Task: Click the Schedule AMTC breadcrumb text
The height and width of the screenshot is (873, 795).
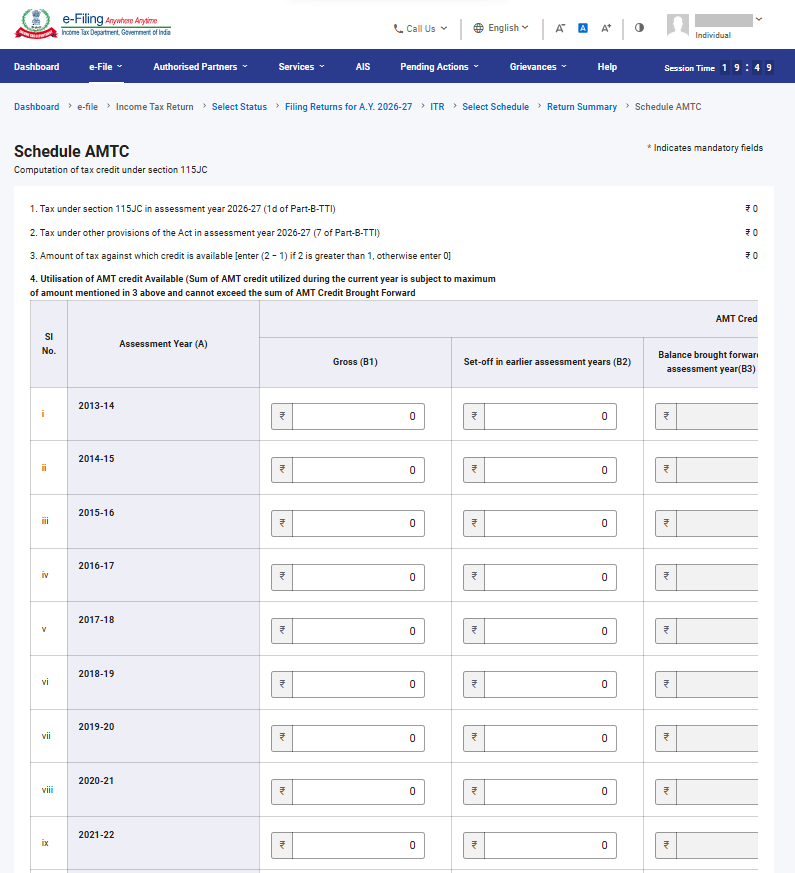Action: [668, 107]
